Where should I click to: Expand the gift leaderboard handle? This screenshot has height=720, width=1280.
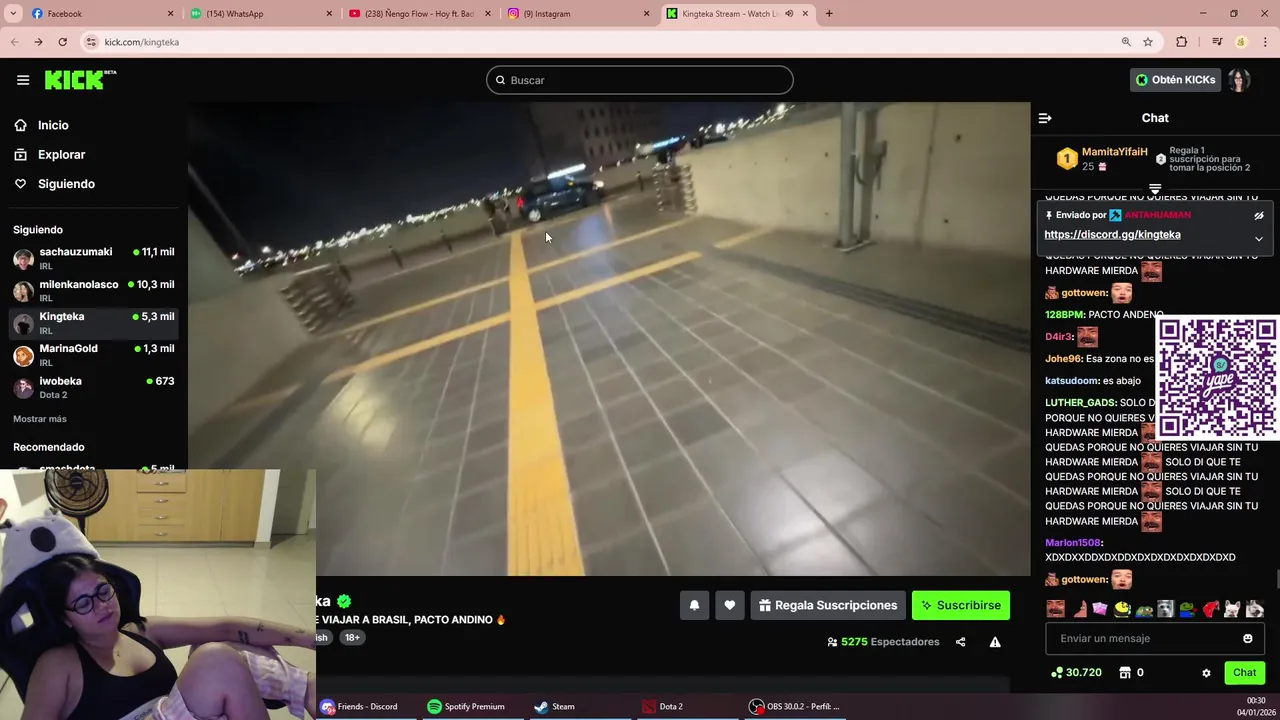coord(1155,188)
